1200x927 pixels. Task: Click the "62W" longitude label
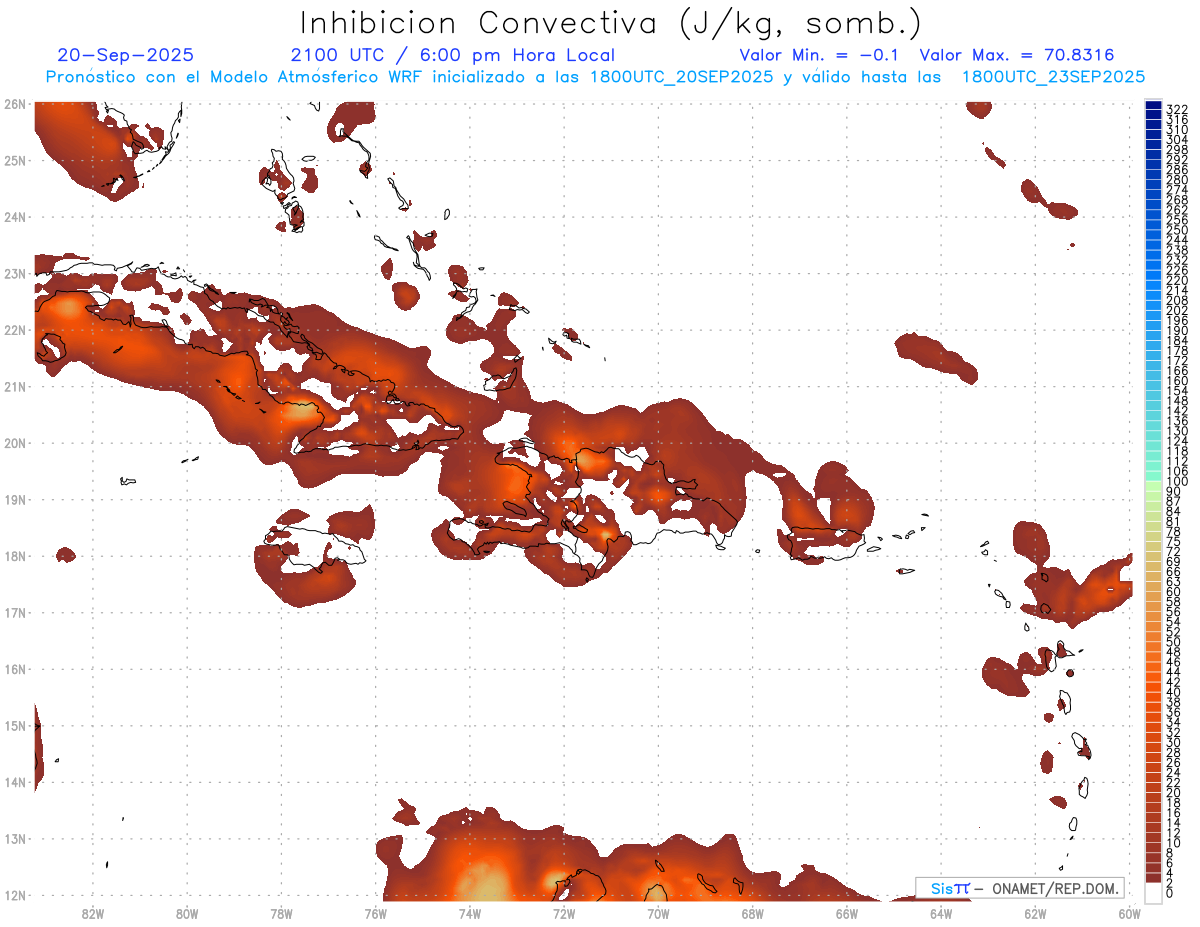click(x=1035, y=913)
